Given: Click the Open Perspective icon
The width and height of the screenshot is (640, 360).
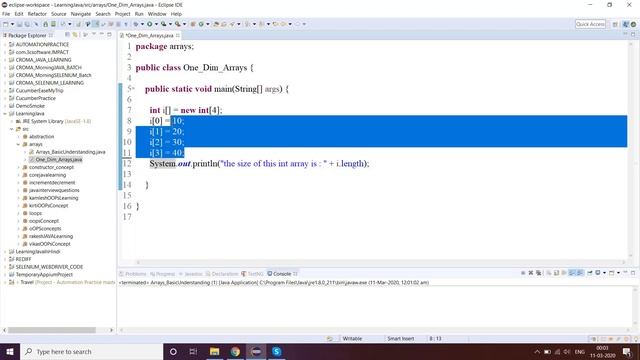Looking at the screenshot, I should [x=615, y=24].
